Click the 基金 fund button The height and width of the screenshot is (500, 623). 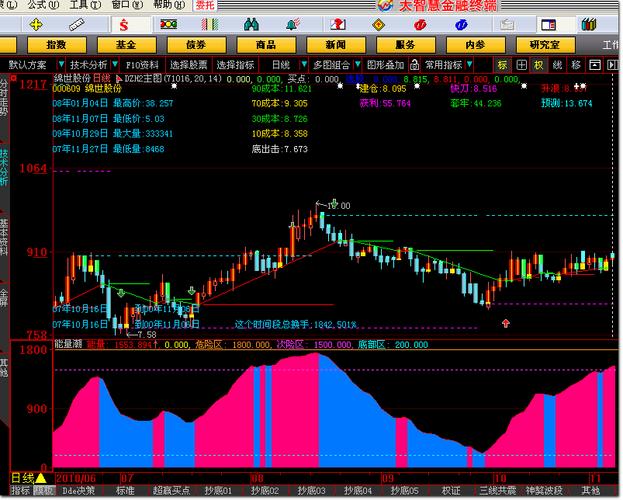[125, 44]
